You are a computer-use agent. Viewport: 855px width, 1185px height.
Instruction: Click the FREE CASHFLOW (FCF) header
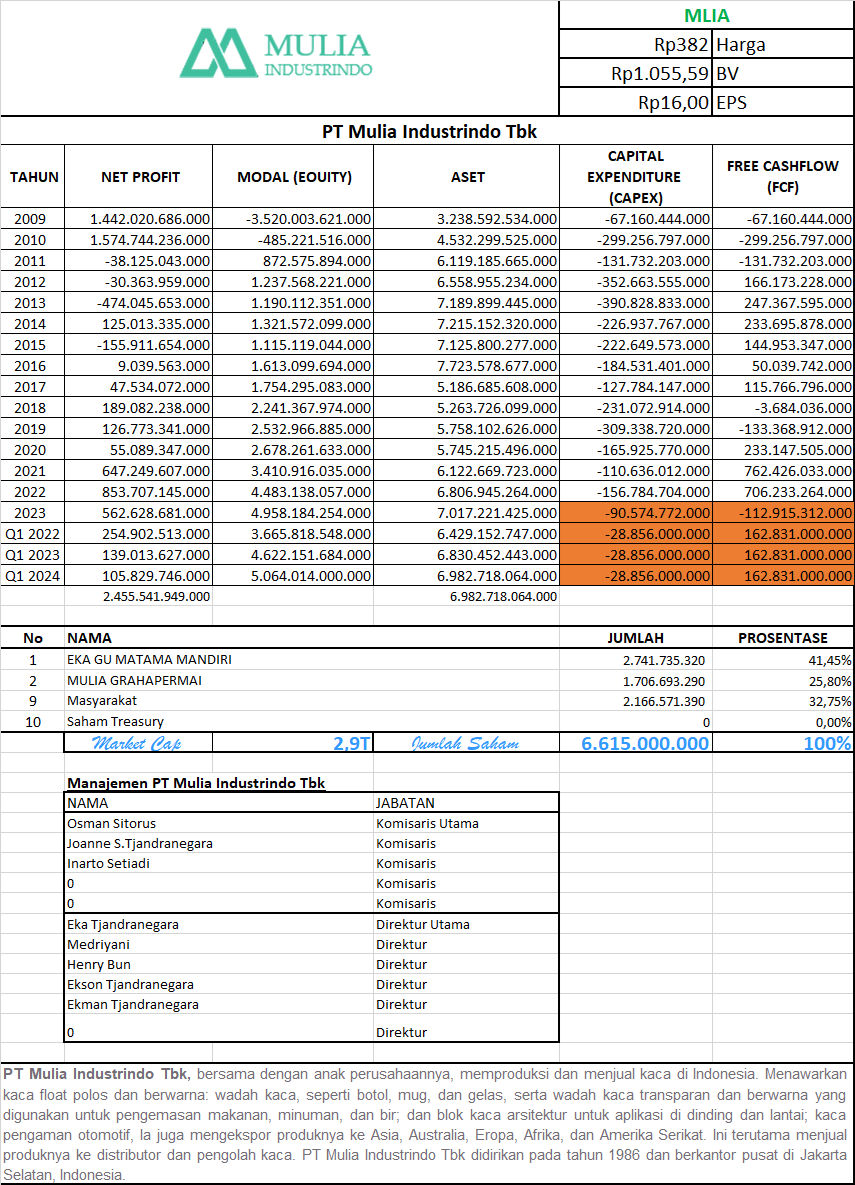coord(782,177)
